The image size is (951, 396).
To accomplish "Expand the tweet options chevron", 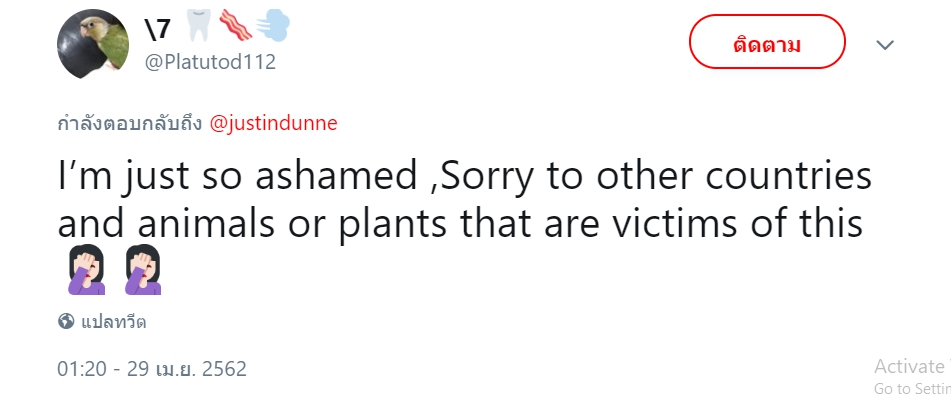I will point(885,45).
